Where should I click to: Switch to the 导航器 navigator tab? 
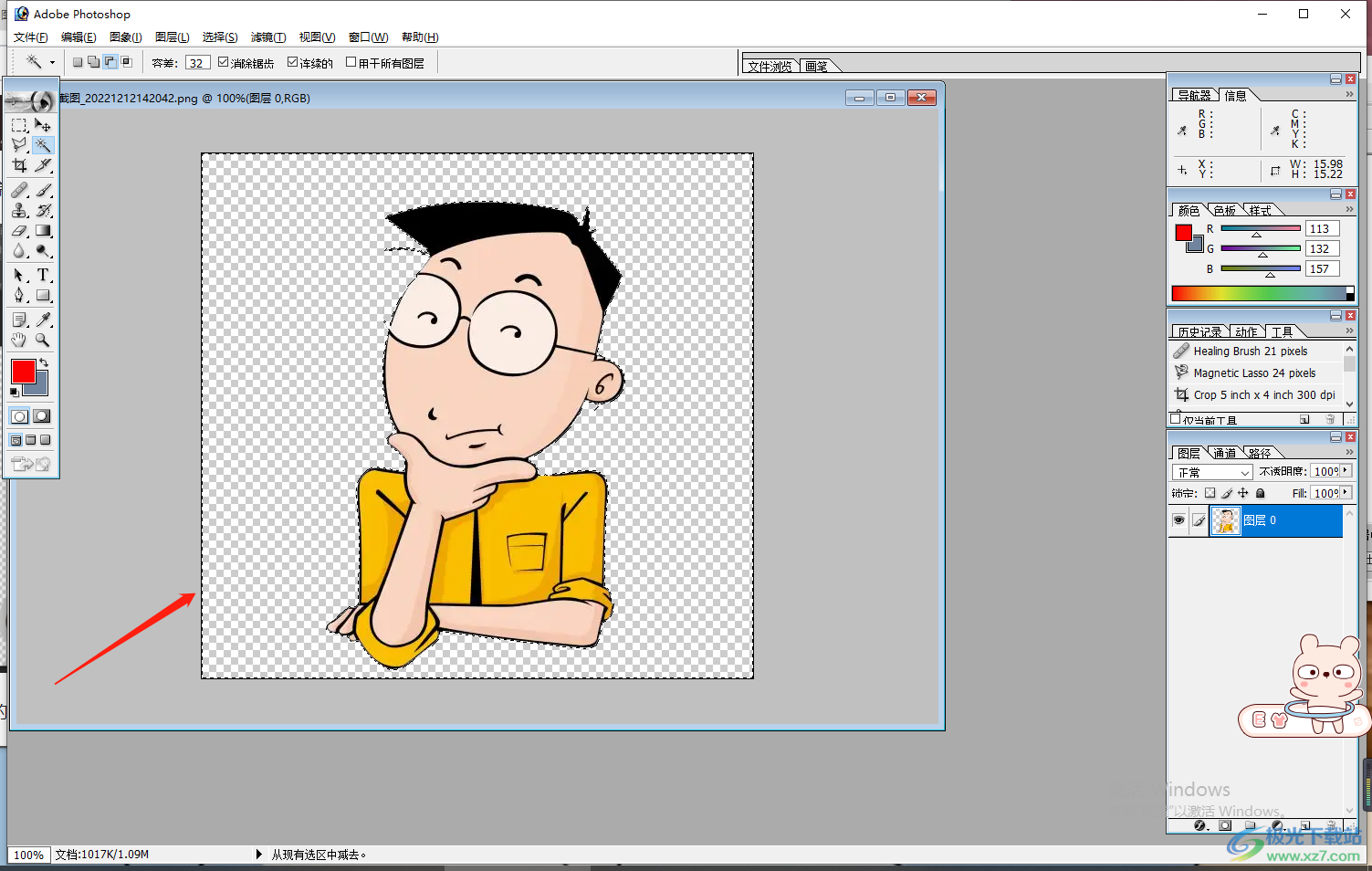pyautogui.click(x=1194, y=95)
